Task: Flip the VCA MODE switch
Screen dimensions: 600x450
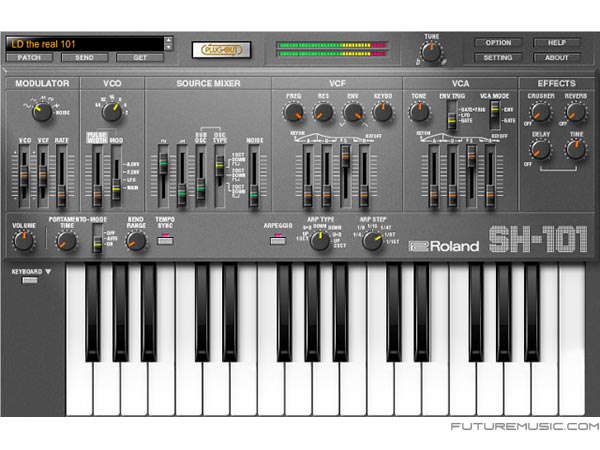Action: [x=495, y=115]
